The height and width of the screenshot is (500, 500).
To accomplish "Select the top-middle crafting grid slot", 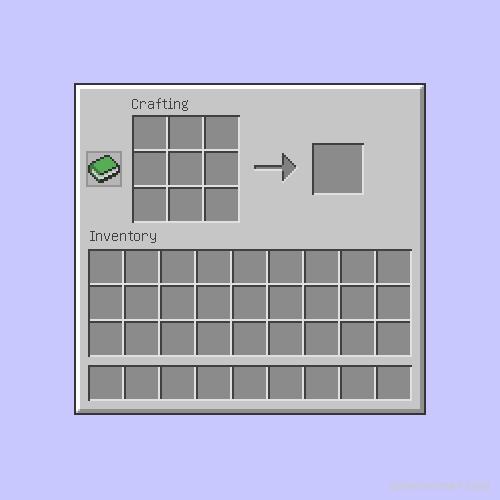I will coord(186,133).
